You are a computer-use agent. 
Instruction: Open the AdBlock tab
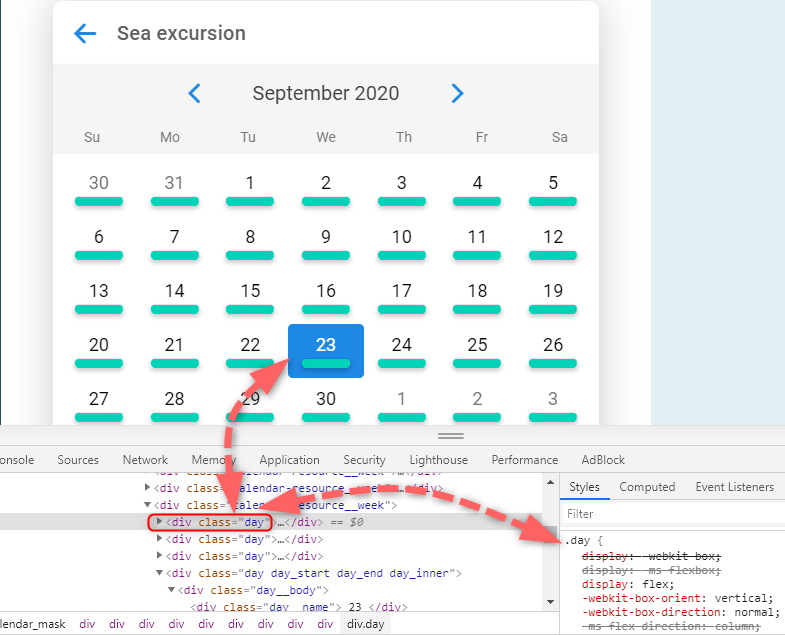point(603,460)
